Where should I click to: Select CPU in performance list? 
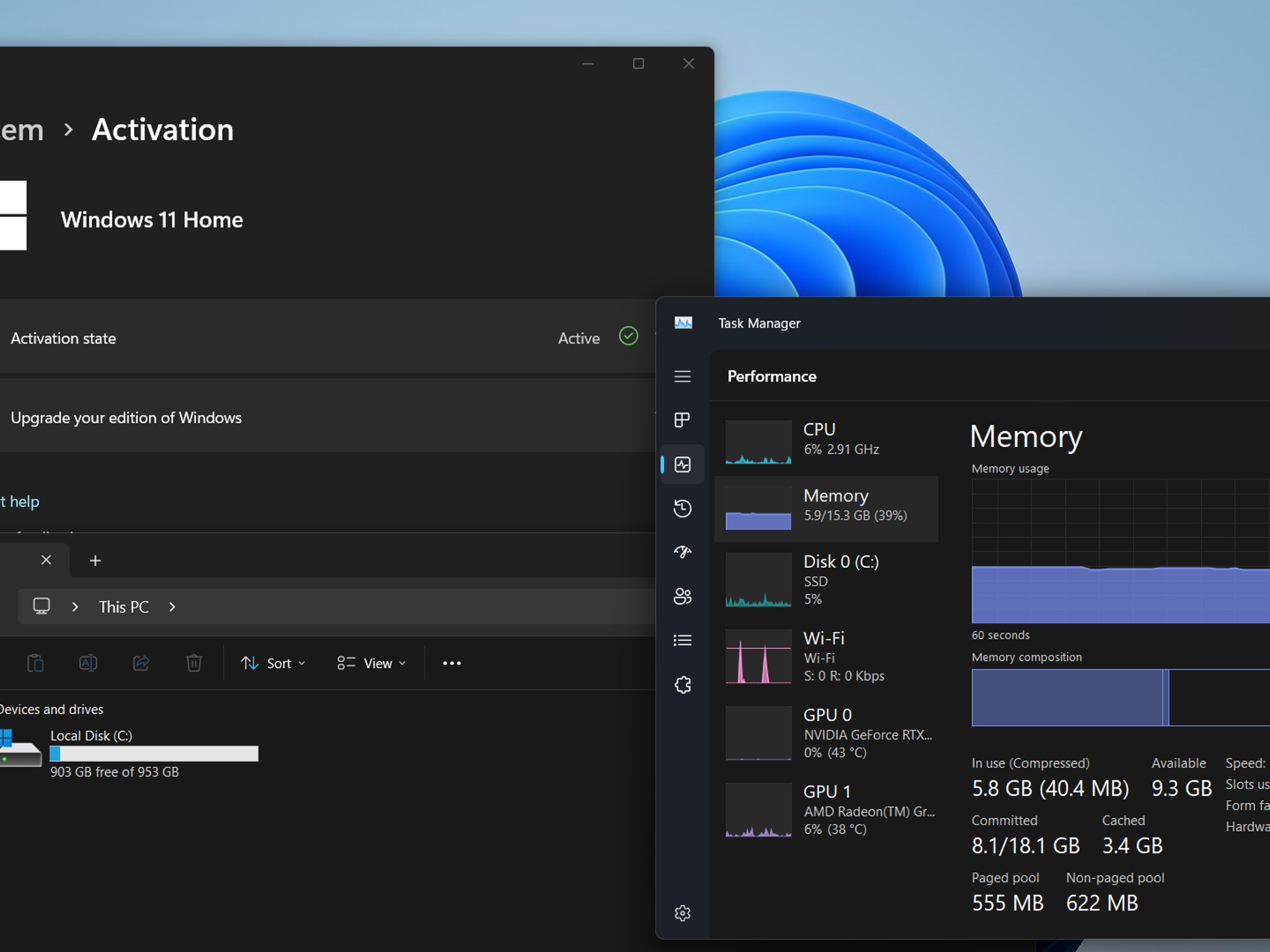[x=827, y=443]
